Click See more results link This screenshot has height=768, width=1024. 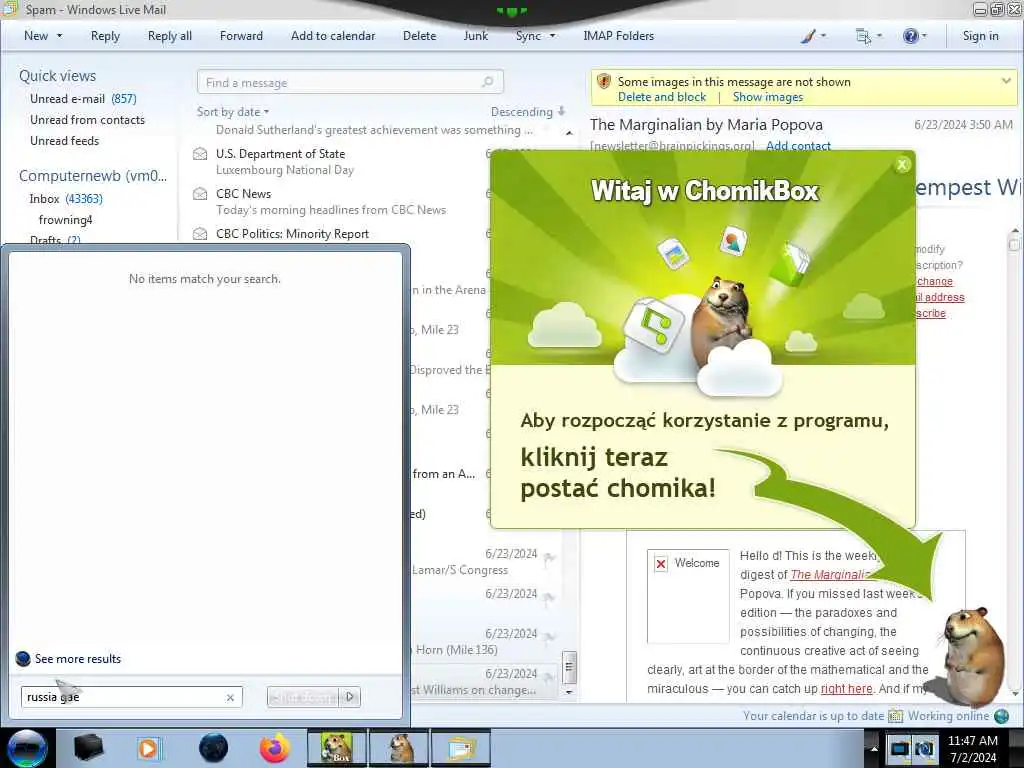(x=78, y=658)
